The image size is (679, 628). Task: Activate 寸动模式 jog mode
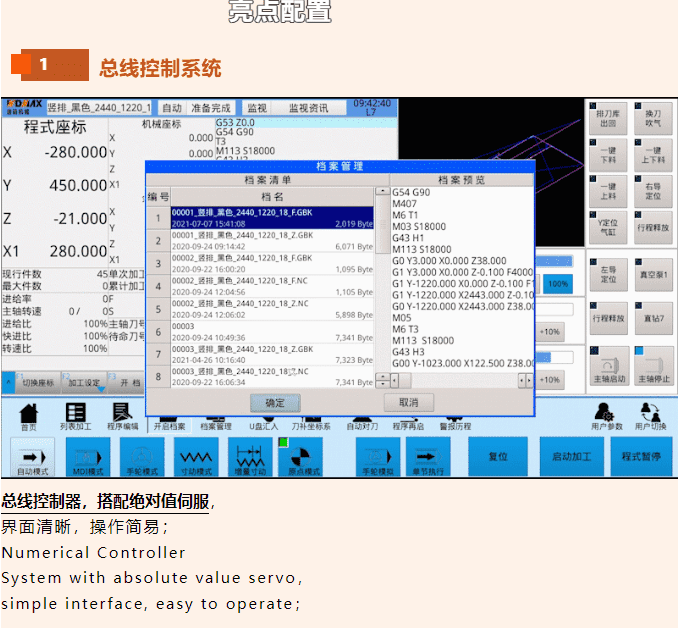pos(196,457)
